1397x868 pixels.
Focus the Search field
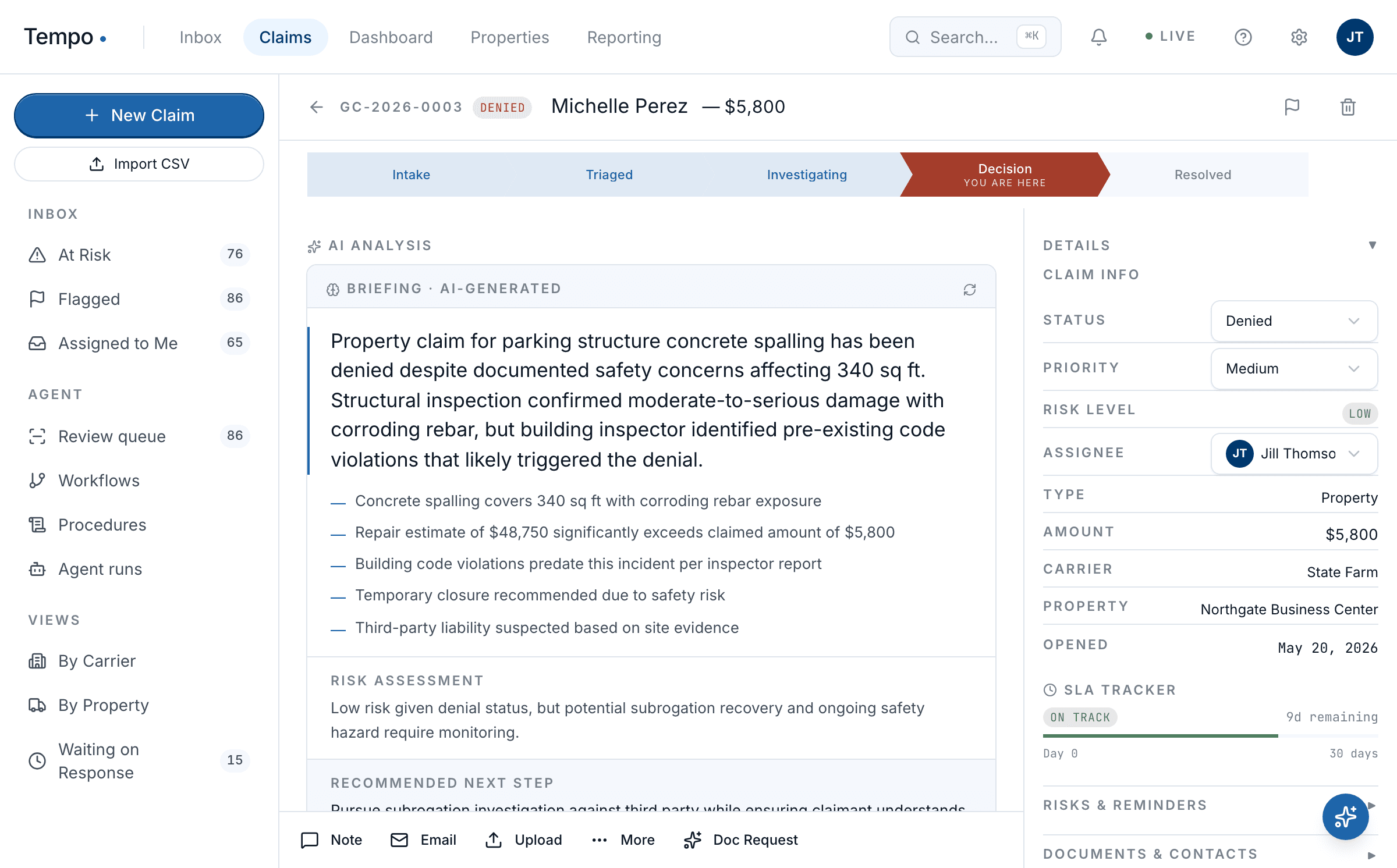pyautogui.click(x=975, y=37)
